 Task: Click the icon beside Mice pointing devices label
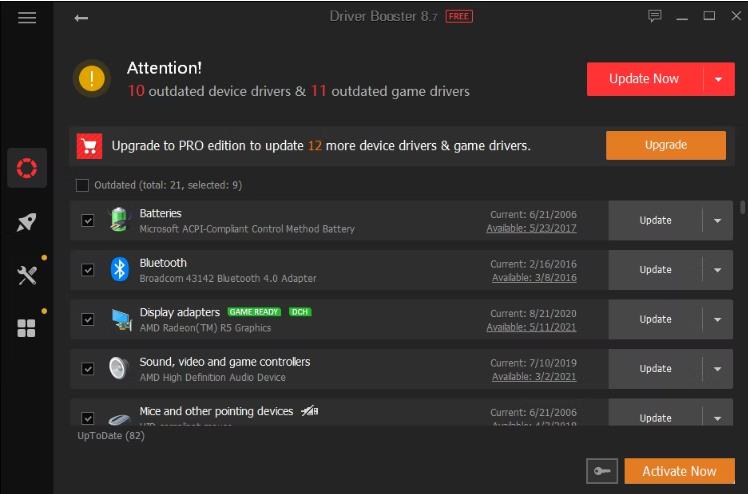click(x=310, y=411)
